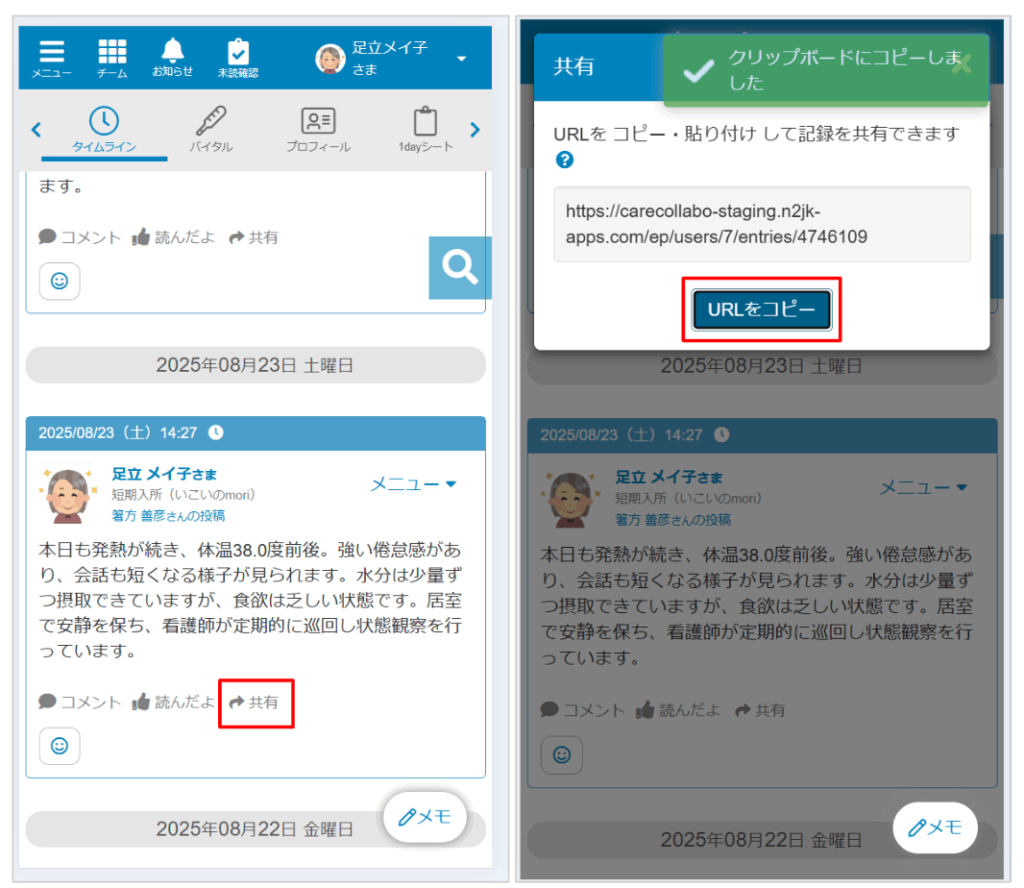Open the お知らせ bell notifications

[x=173, y=58]
